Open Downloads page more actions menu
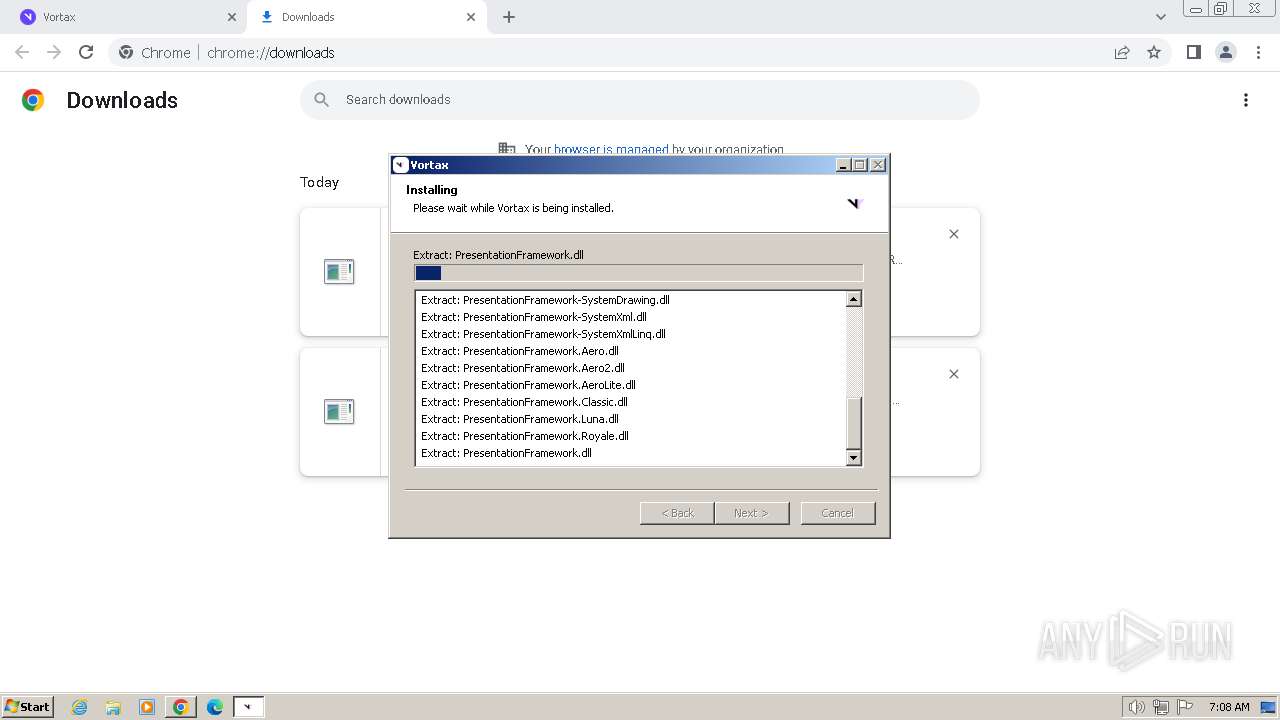 coord(1246,100)
